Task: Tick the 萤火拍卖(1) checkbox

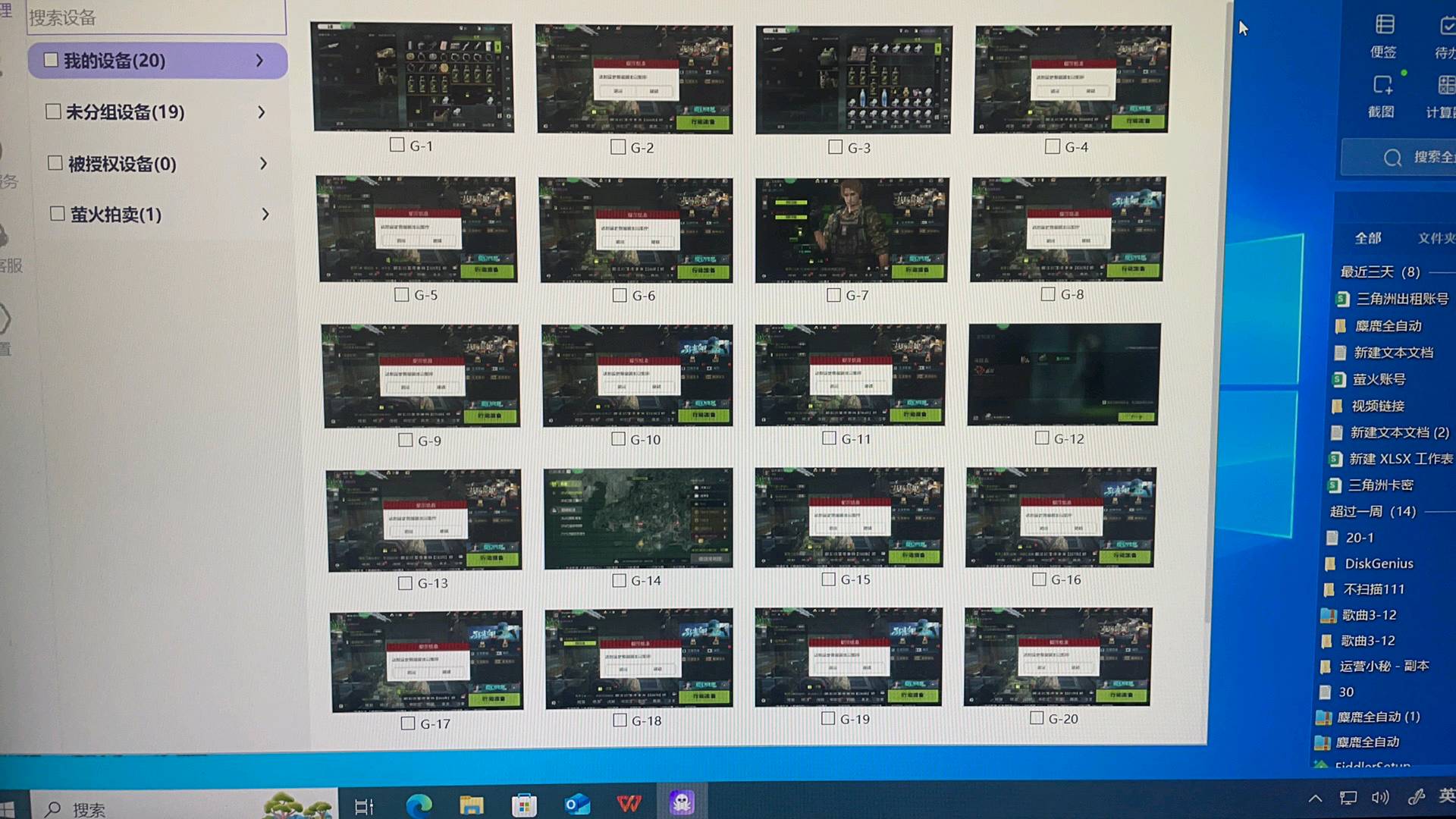Action: pos(57,214)
